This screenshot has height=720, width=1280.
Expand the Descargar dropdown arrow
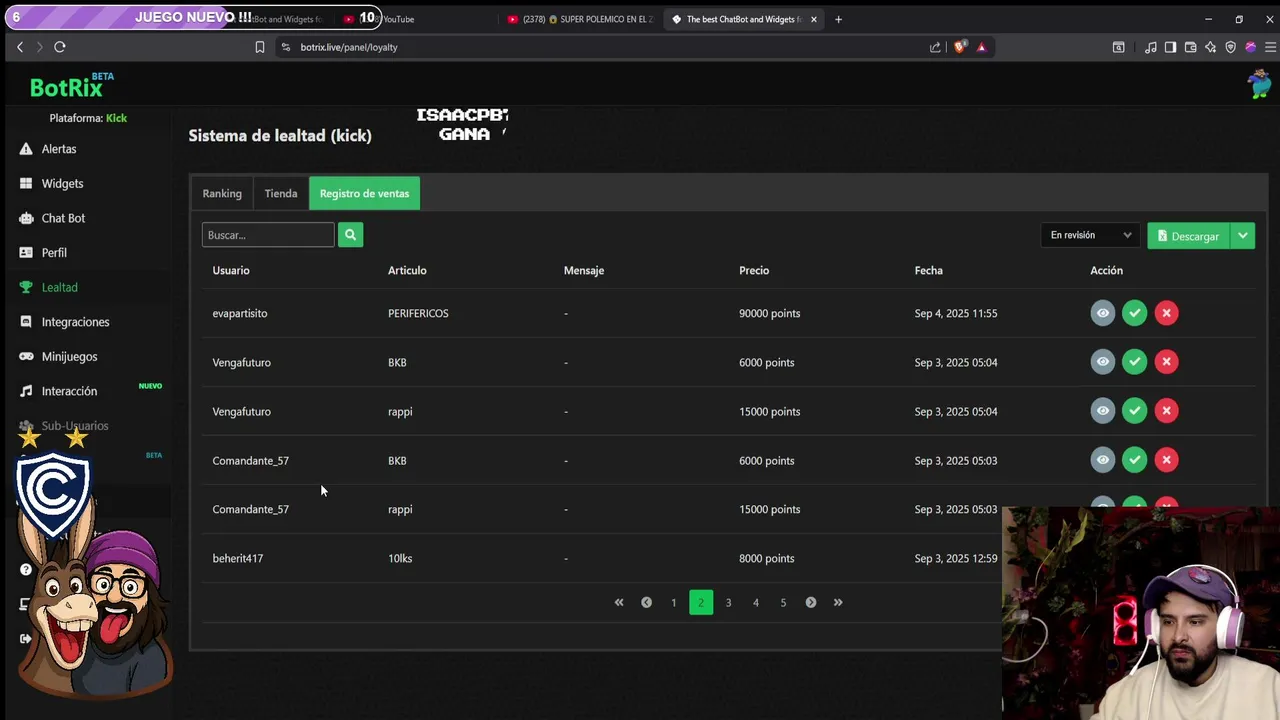coord(1242,235)
